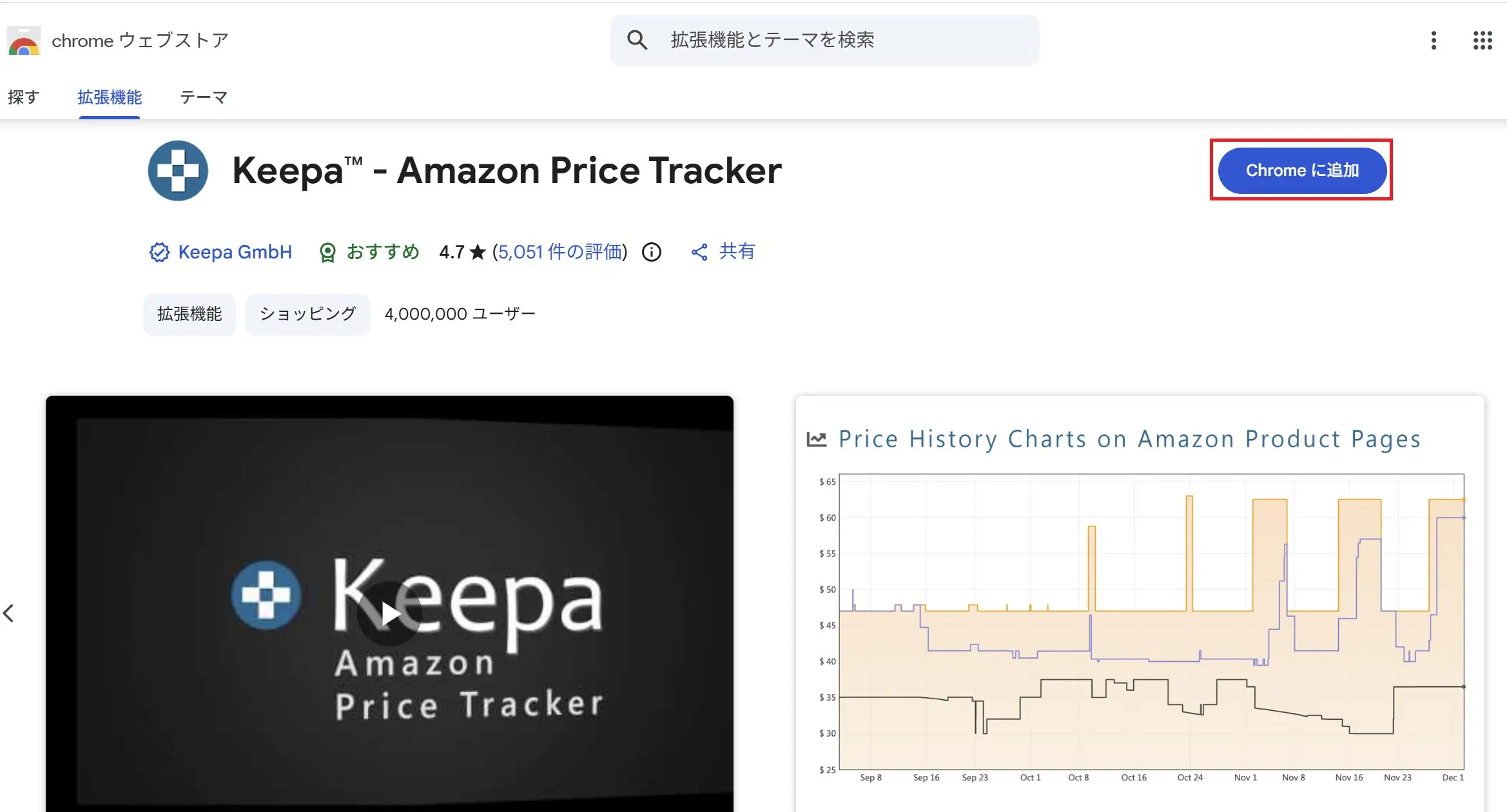Click the 共有 share icon
The height and width of the screenshot is (812, 1507).
point(699,252)
